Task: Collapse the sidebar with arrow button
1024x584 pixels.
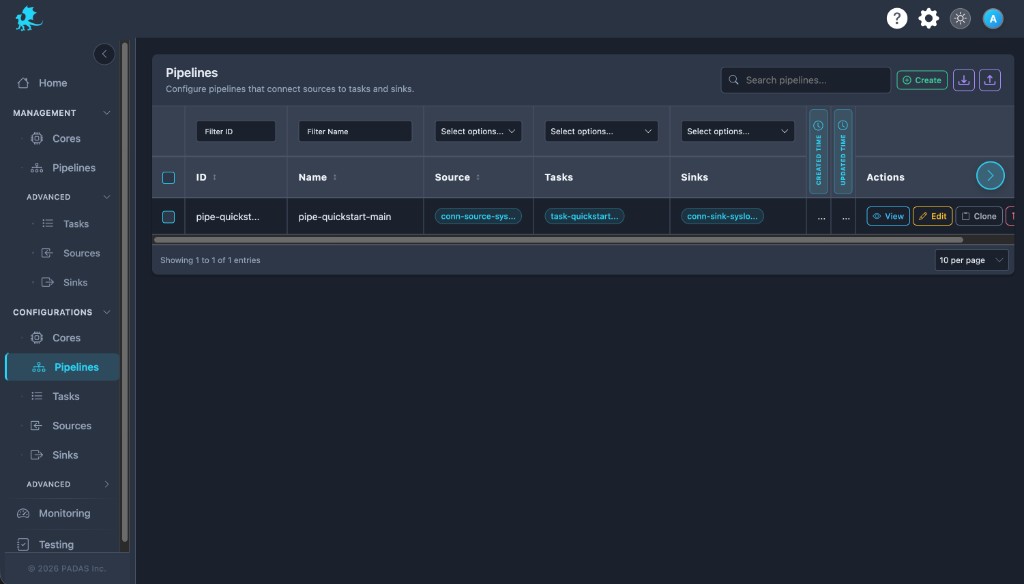Action: pos(104,54)
